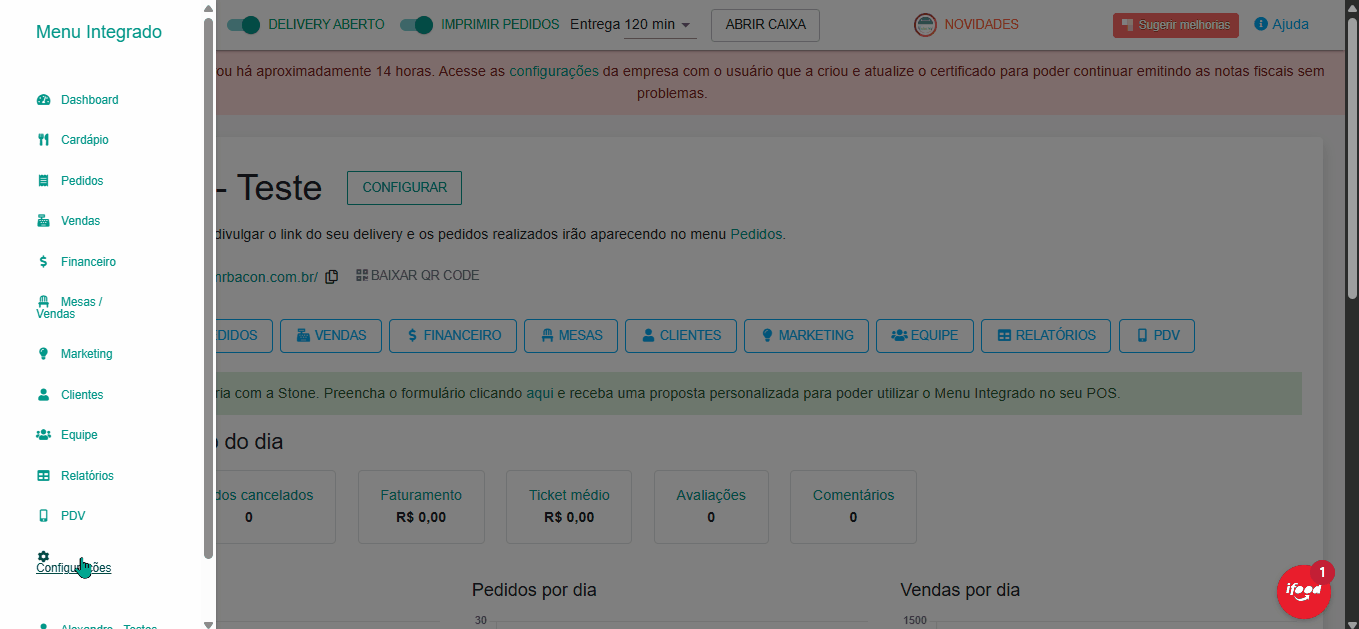1359x629 pixels.
Task: Open the configurações link in the warning banner
Action: [554, 71]
